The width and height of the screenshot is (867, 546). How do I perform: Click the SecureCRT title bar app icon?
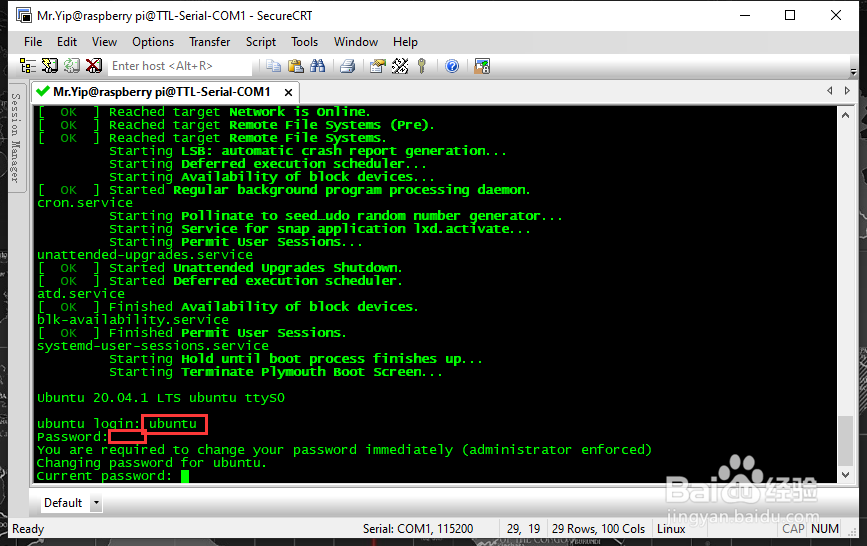tap(24, 15)
